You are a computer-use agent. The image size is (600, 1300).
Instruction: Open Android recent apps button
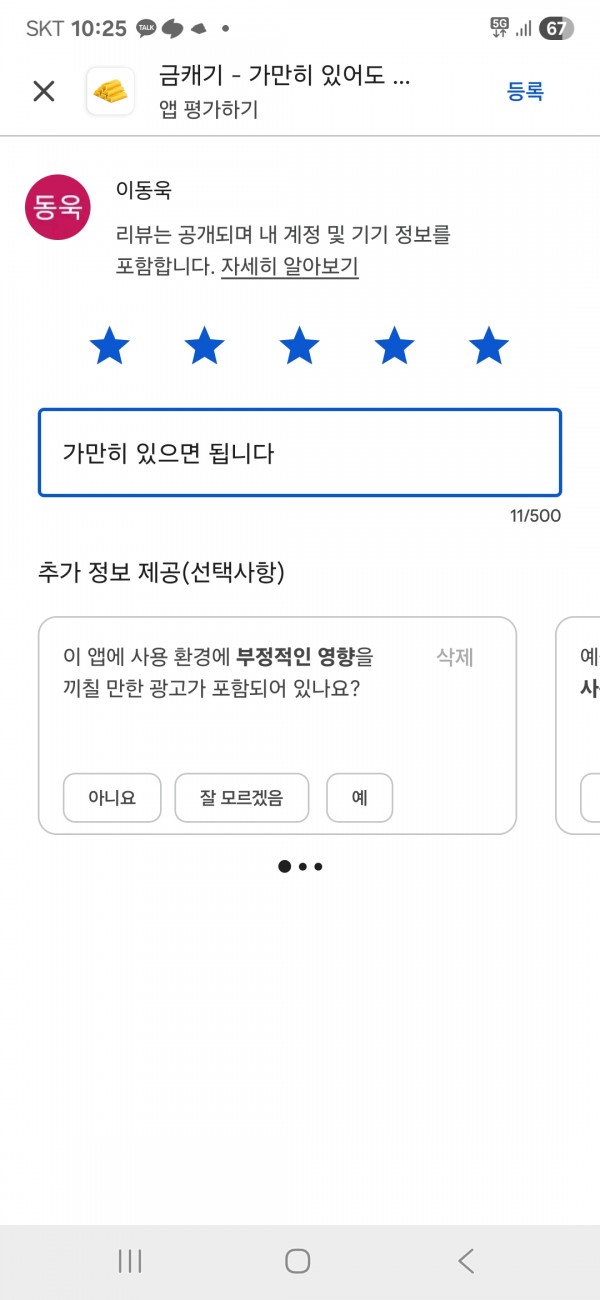[x=130, y=1261]
